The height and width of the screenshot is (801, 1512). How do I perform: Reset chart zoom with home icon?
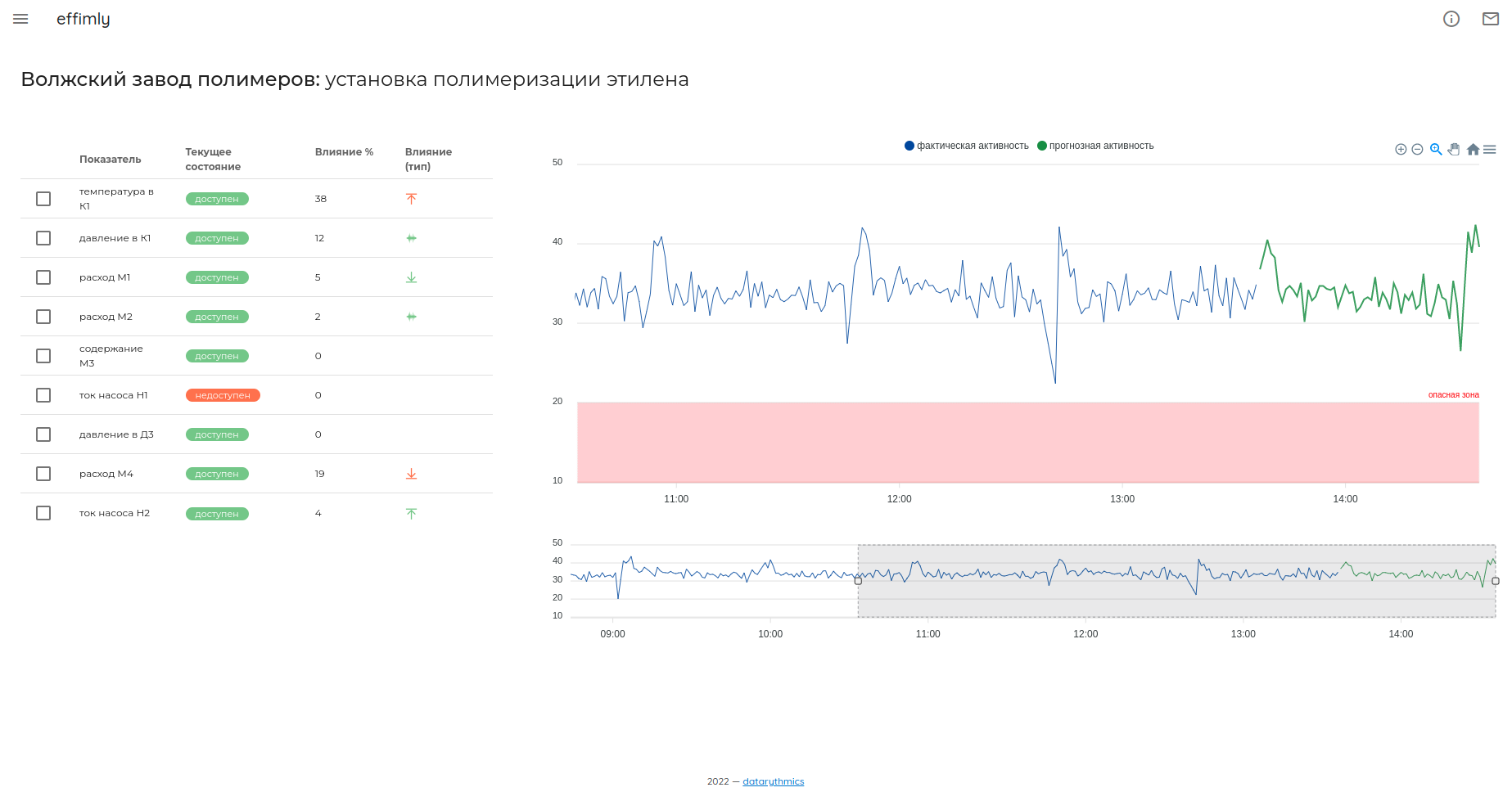[x=1473, y=149]
